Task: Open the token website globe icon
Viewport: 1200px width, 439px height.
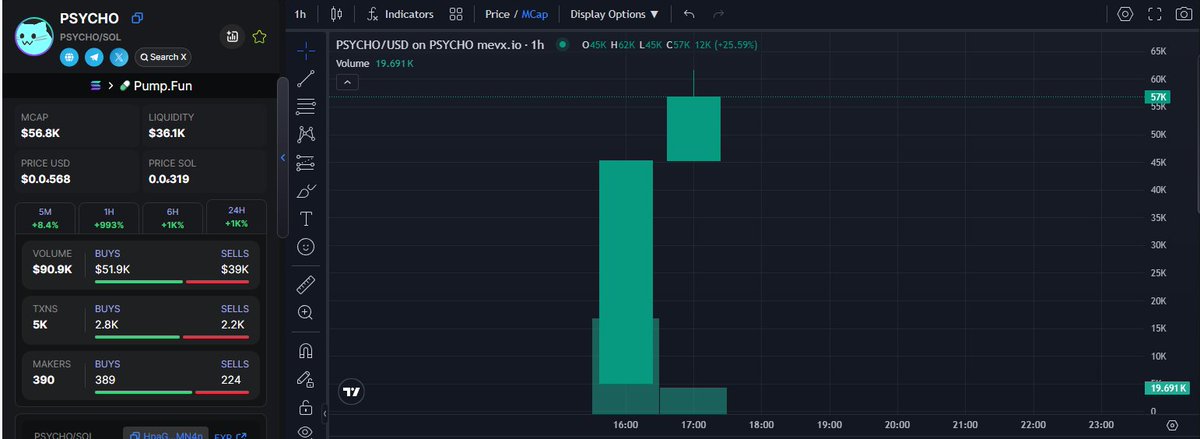Action: (x=70, y=57)
